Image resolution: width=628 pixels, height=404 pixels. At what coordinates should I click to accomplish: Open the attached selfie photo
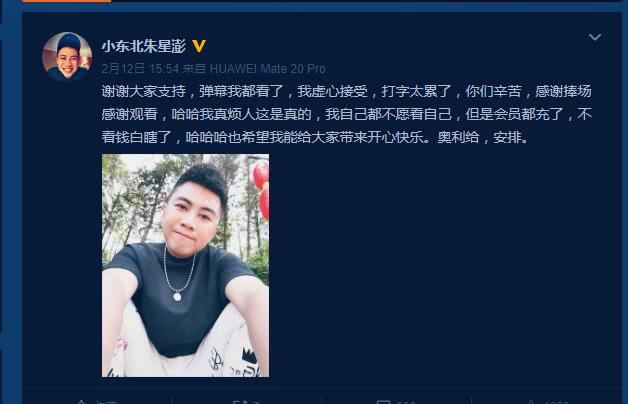click(x=185, y=265)
